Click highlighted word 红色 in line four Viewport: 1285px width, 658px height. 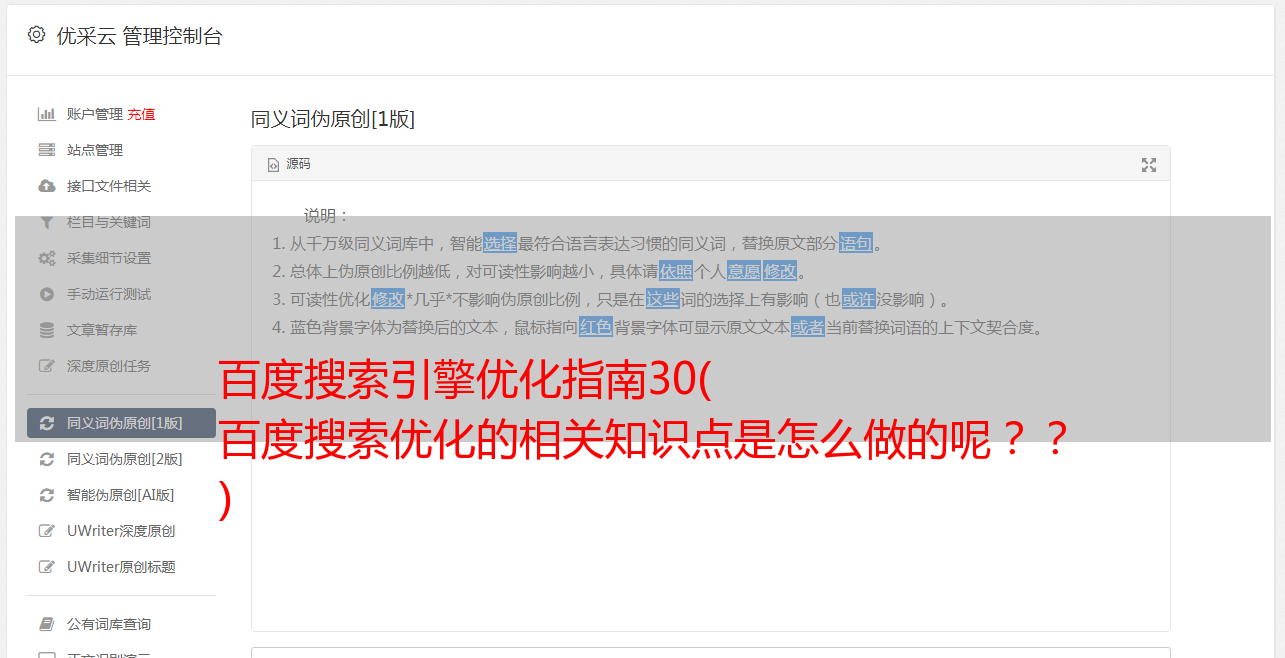[595, 327]
